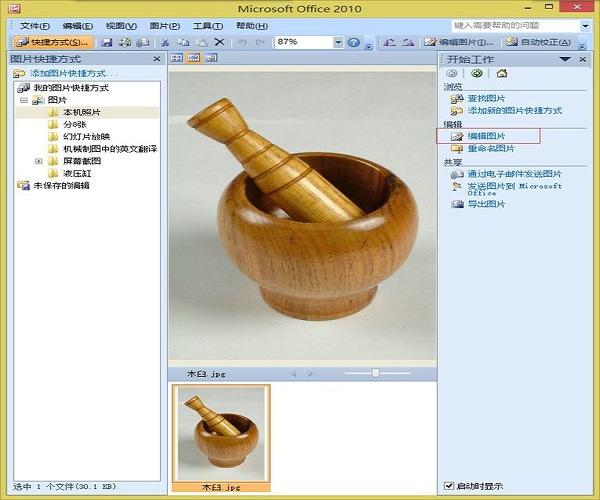Toggle the 启动时显示 checkbox
Image resolution: width=600 pixels, height=500 pixels.
point(448,486)
